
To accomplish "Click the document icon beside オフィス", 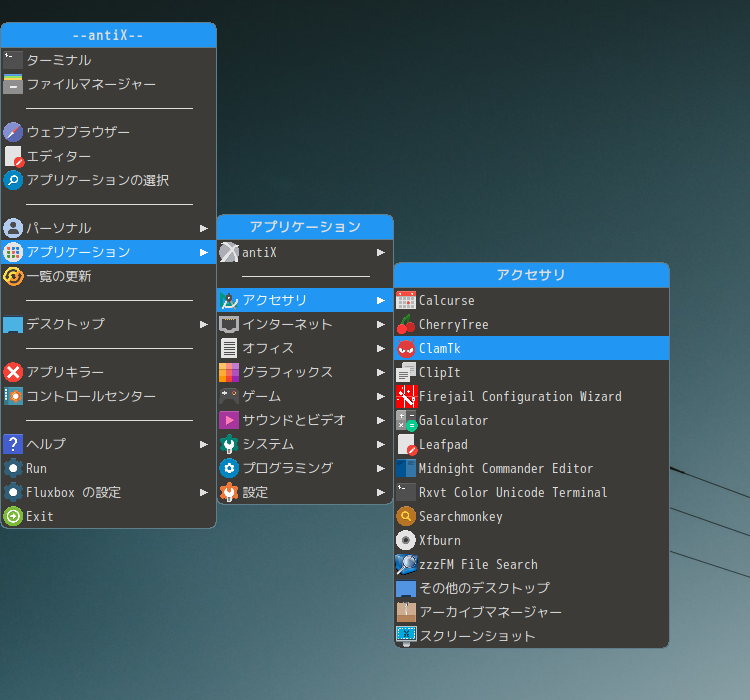I will 229,348.
